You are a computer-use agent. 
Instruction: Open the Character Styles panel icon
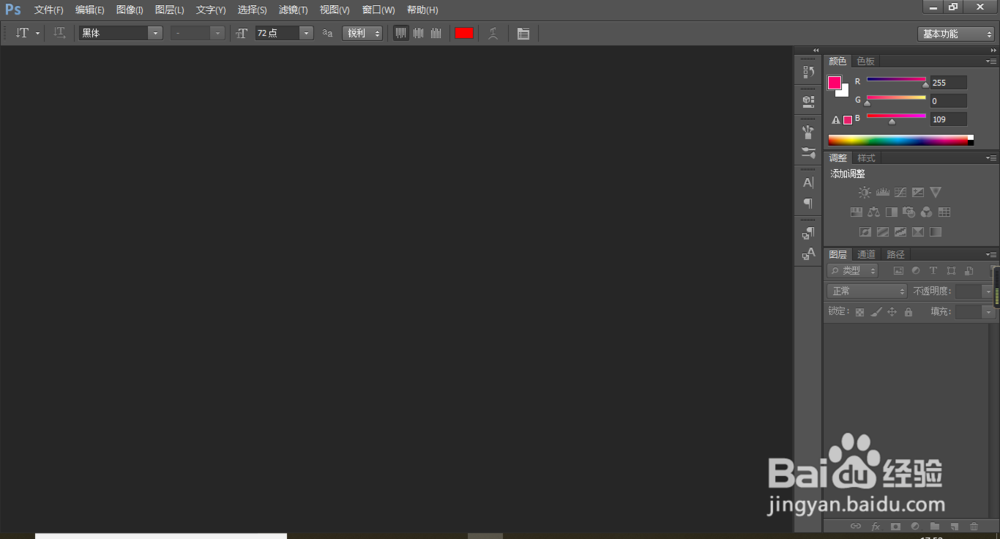[x=808, y=254]
